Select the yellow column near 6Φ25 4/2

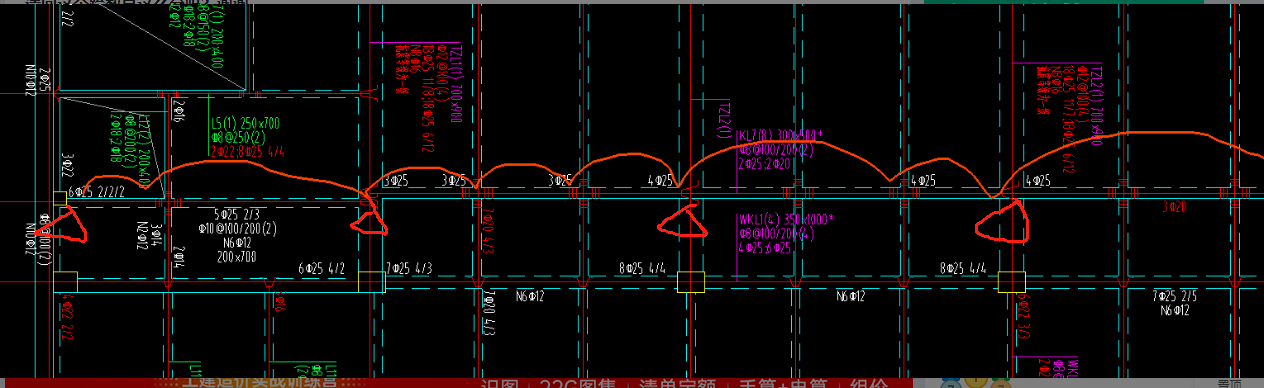(372, 281)
